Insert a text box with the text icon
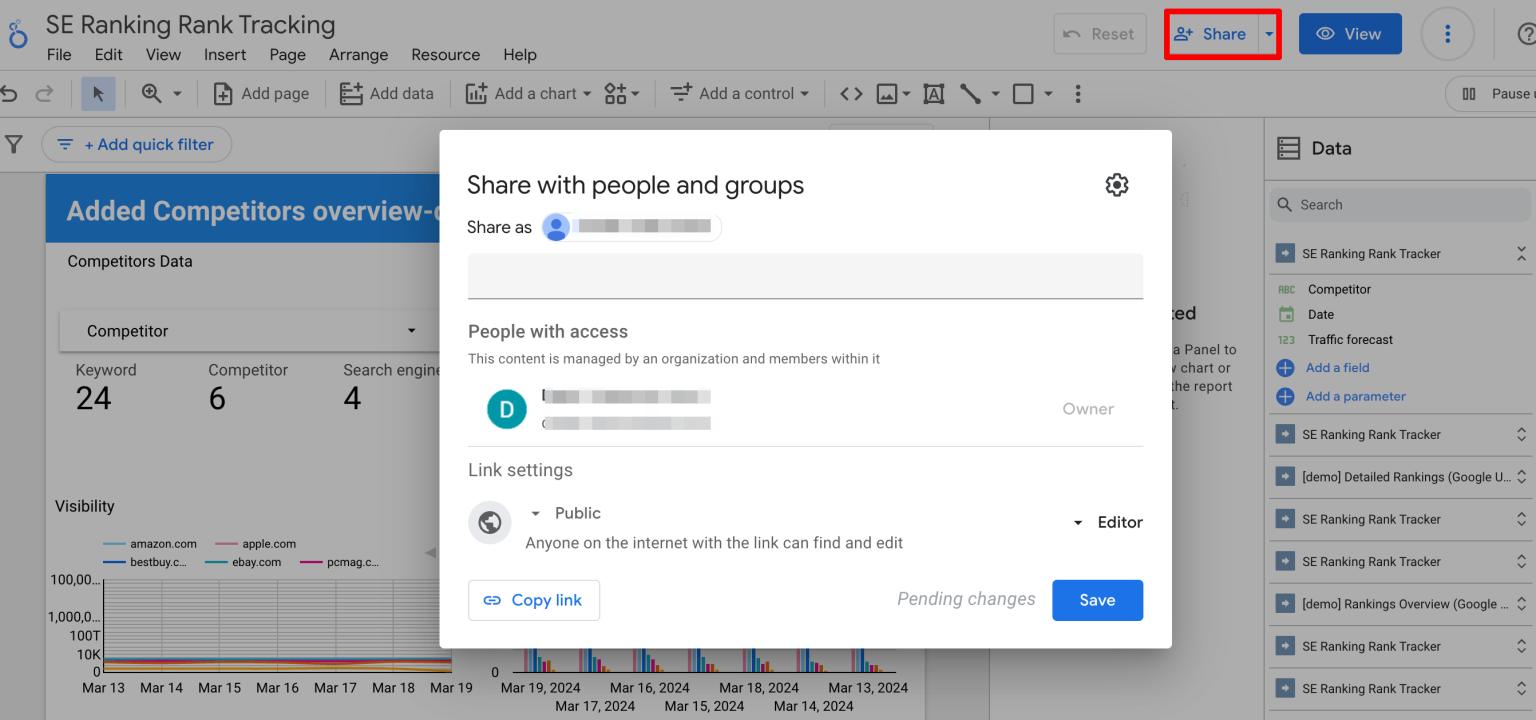1536x720 pixels. [x=933, y=93]
